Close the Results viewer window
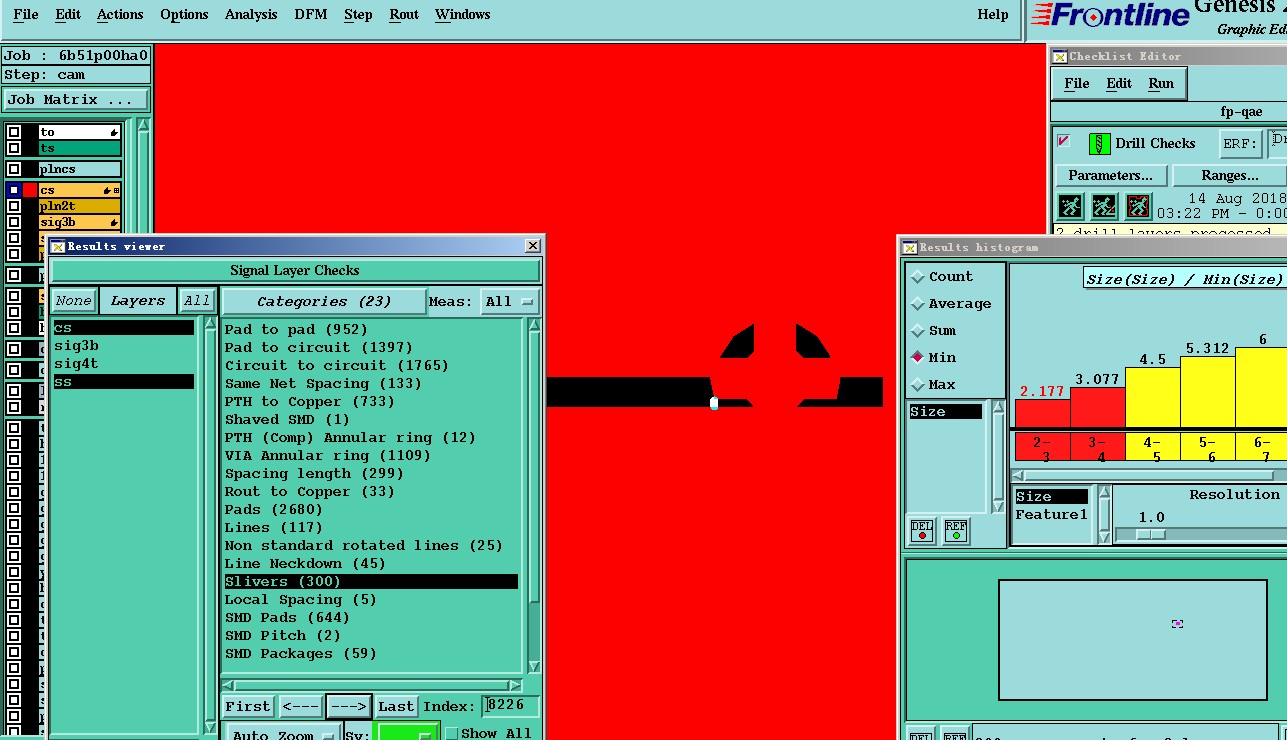 coord(533,246)
